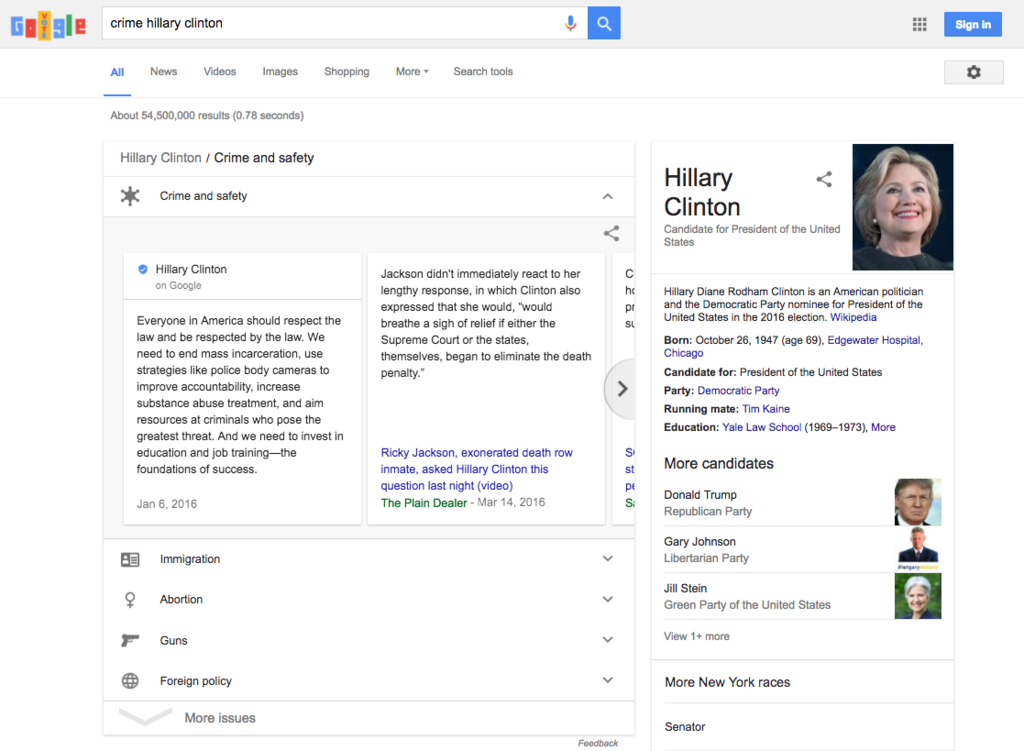Open the settings gear button
1024x751 pixels.
[x=974, y=72]
